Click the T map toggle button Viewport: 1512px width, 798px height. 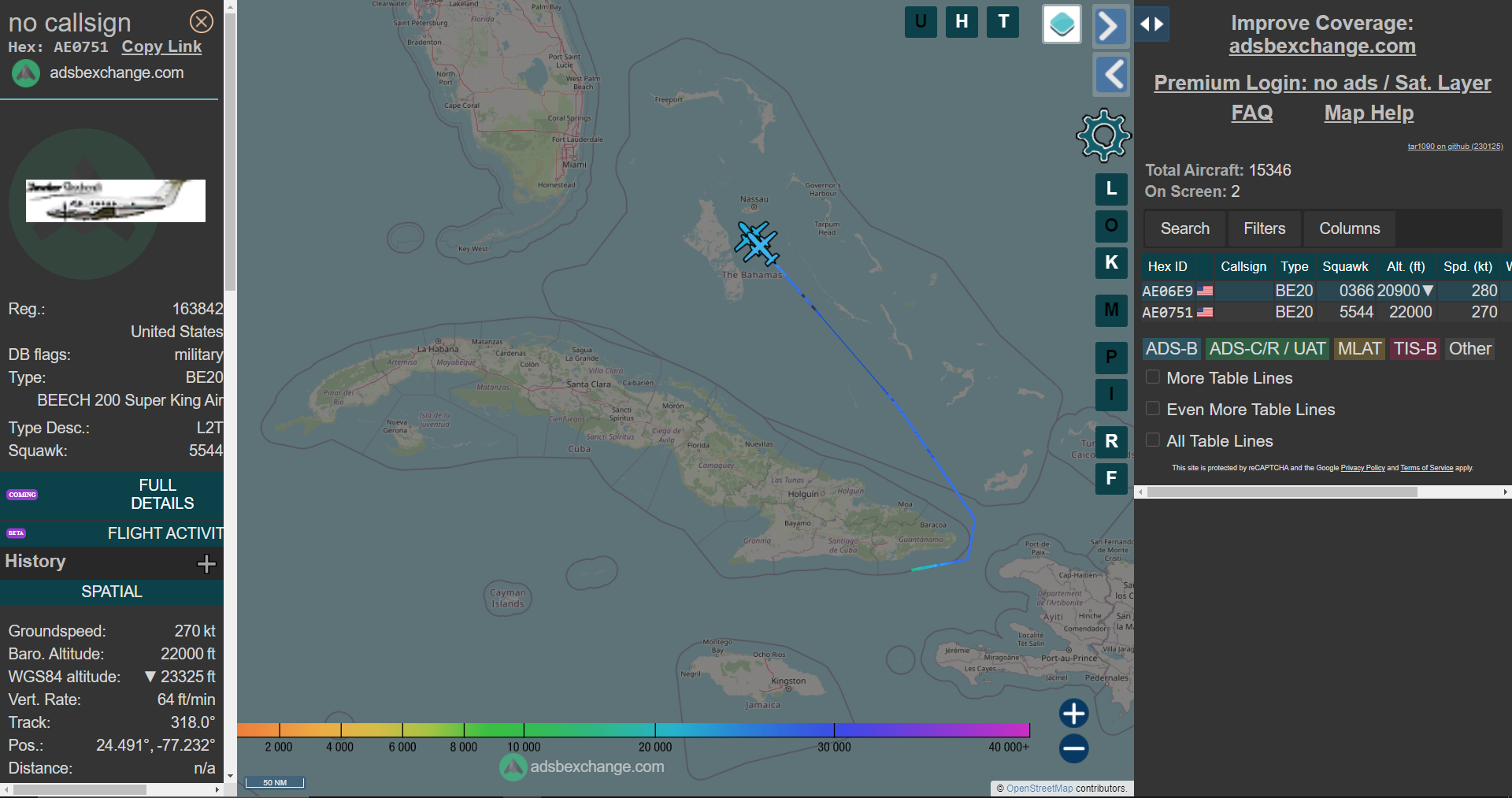(1003, 22)
